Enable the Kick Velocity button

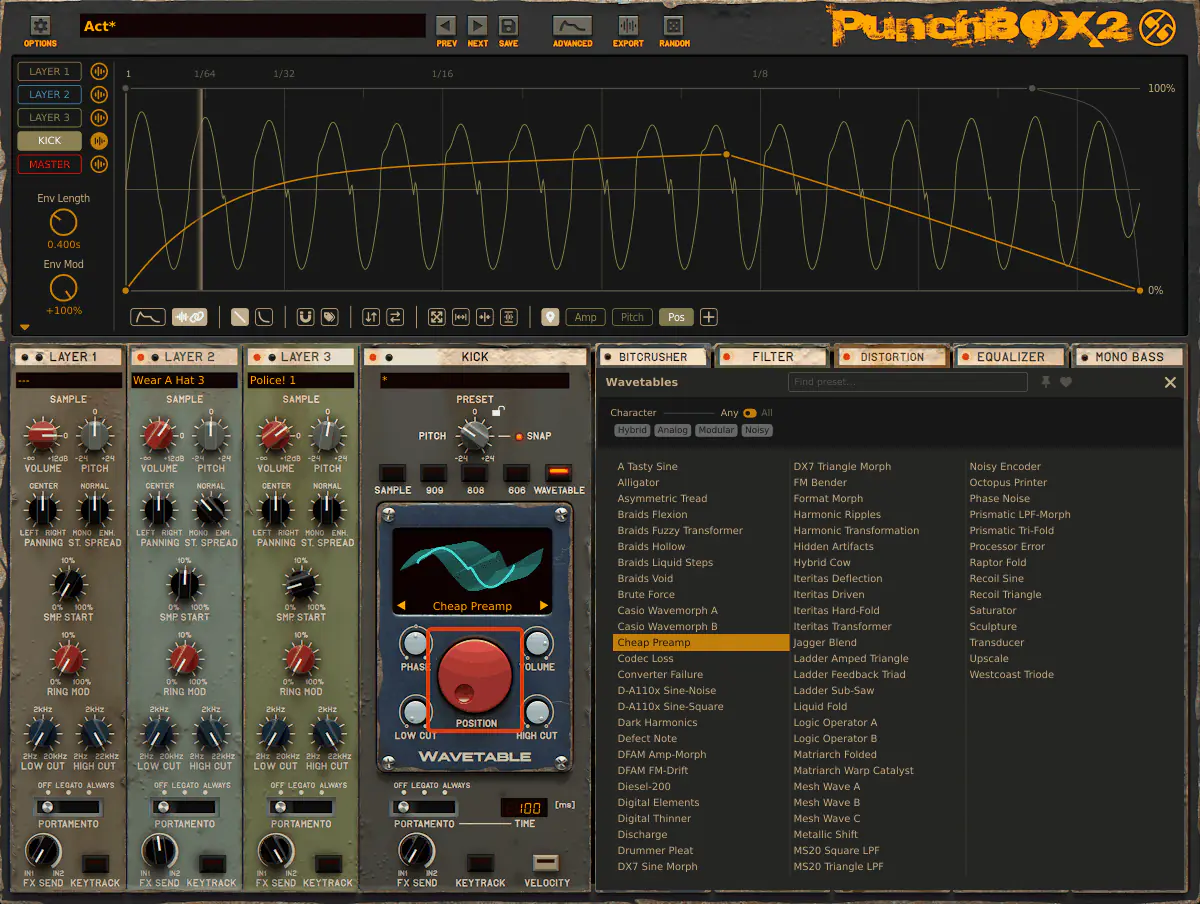(547, 862)
